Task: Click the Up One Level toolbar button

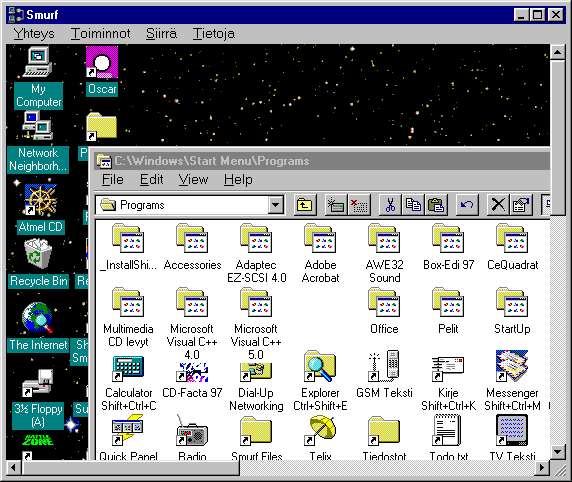Action: coord(305,205)
